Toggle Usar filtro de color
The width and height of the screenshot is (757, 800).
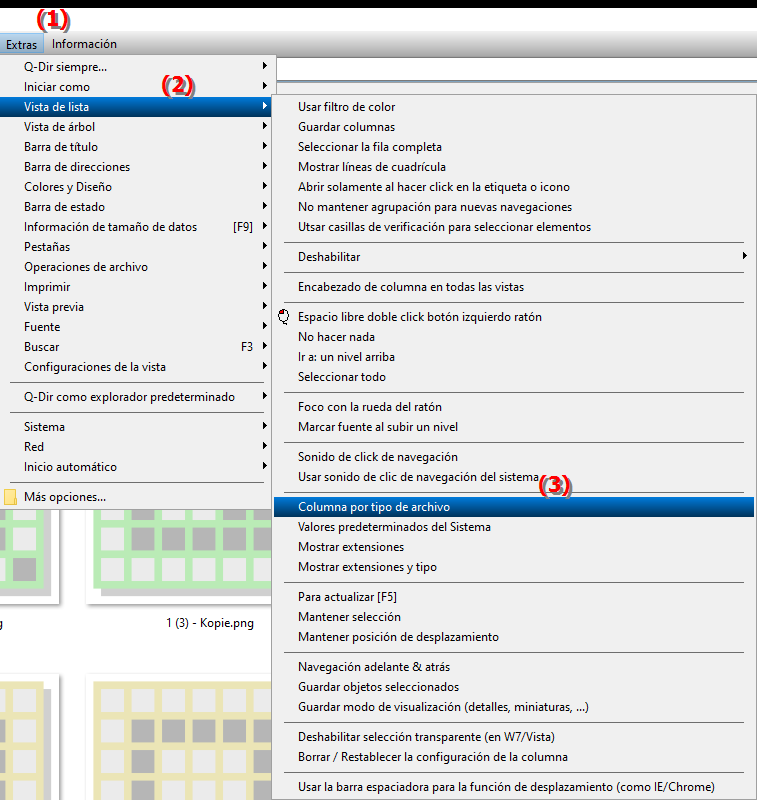[x=514, y=107]
